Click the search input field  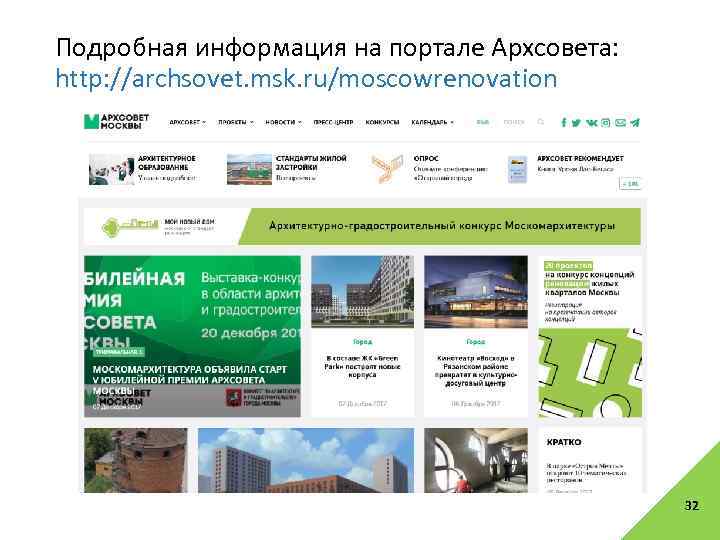point(514,122)
